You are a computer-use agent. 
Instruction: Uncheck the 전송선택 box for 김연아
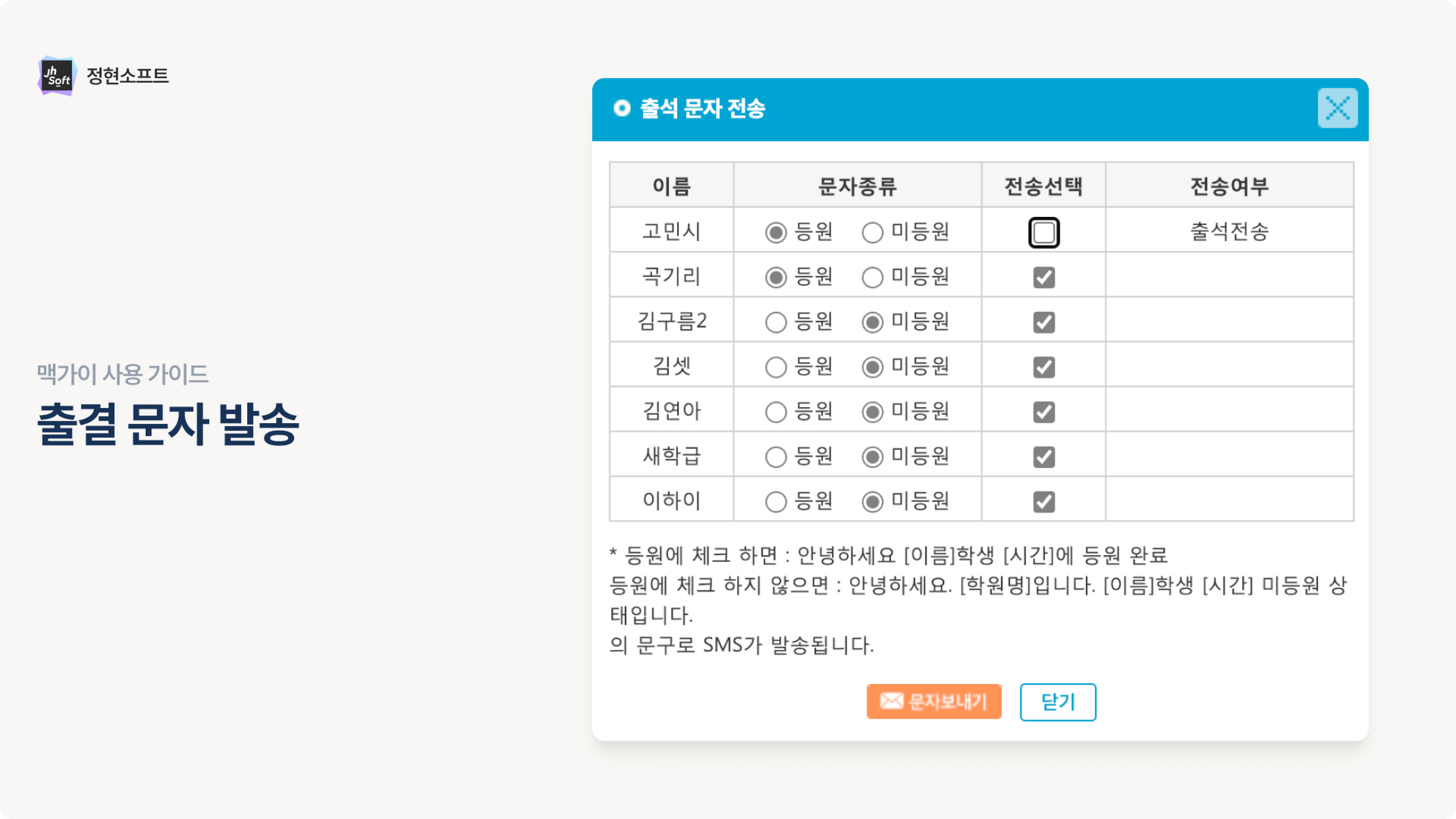tap(1043, 412)
